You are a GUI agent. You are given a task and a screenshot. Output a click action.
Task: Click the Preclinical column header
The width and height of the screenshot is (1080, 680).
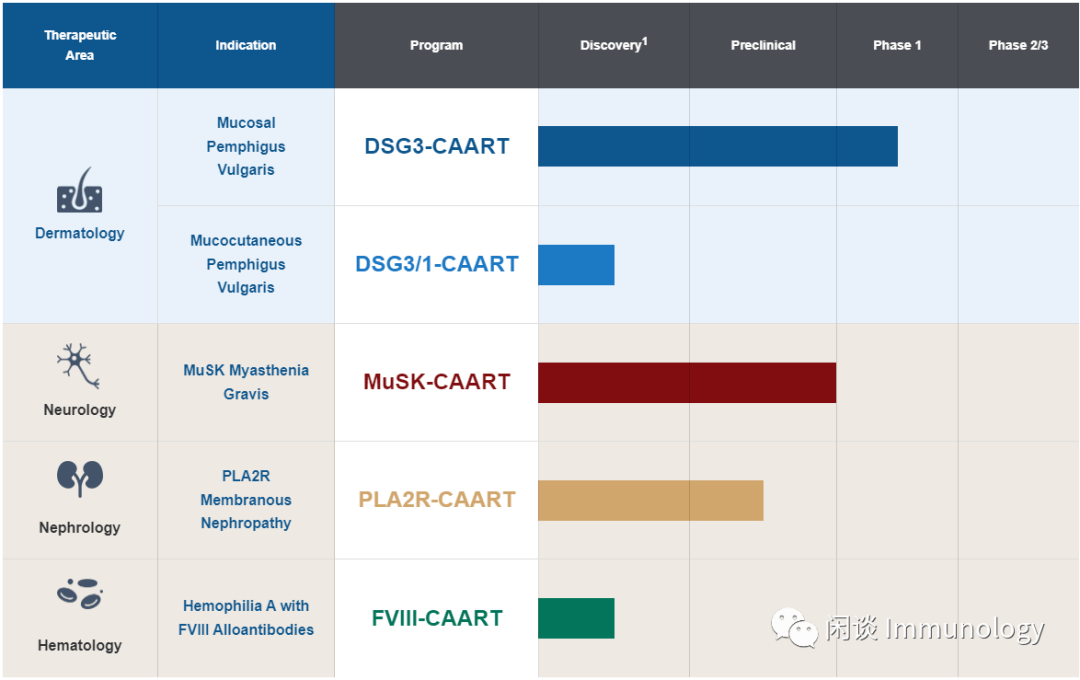[763, 45]
